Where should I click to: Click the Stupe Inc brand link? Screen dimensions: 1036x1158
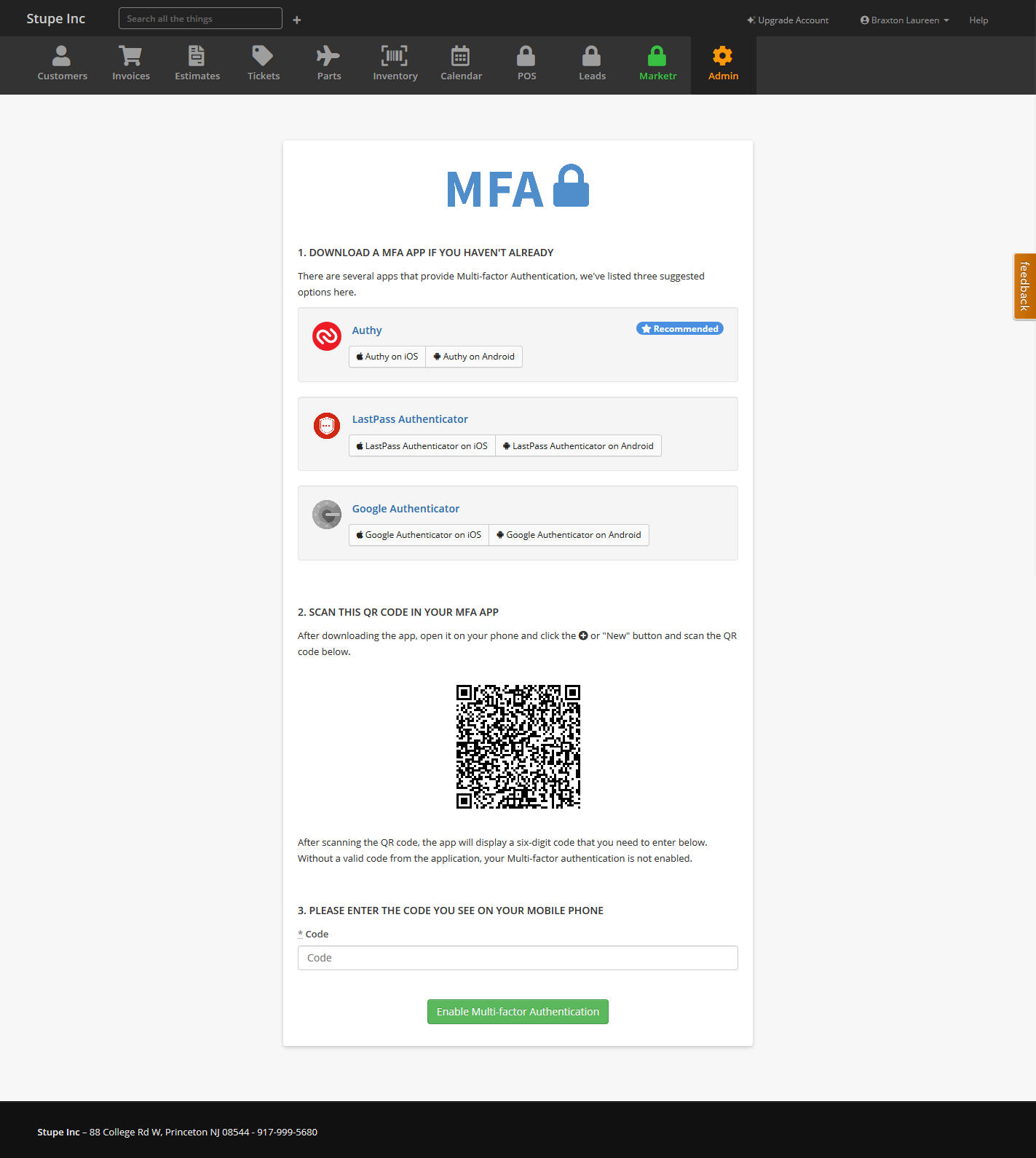[56, 19]
